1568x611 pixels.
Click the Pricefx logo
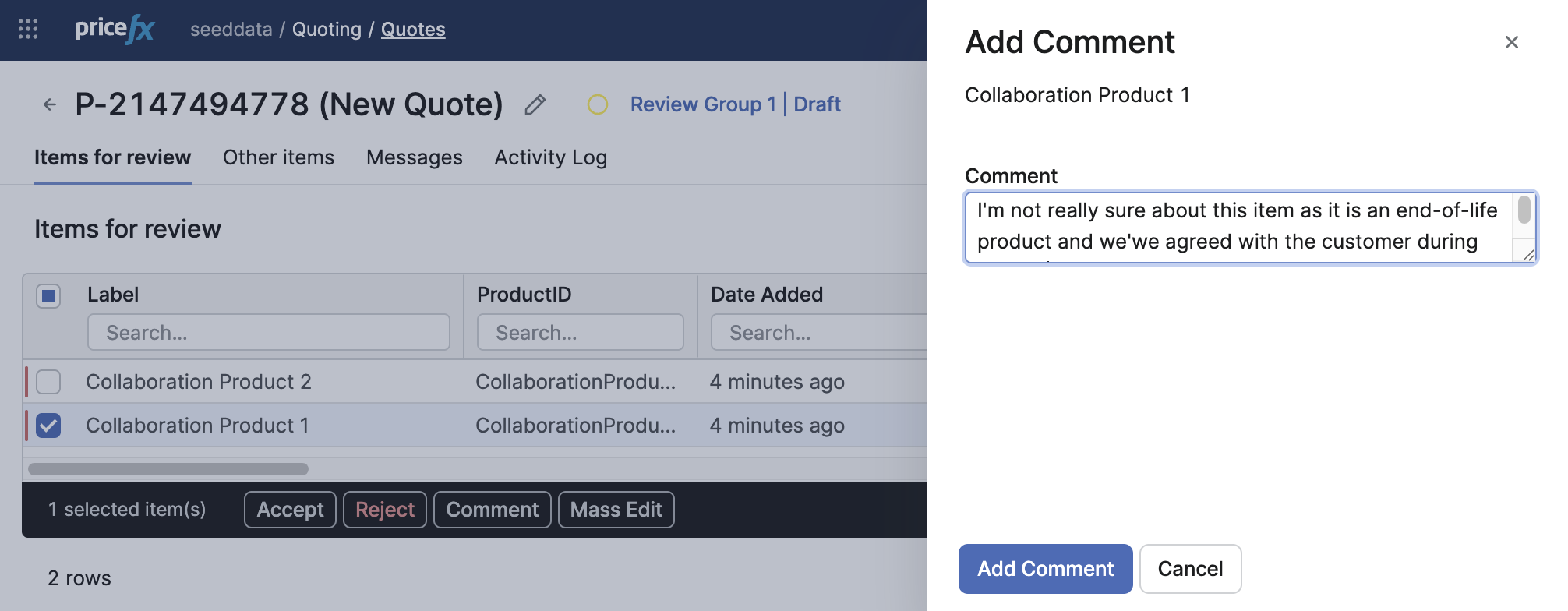click(x=115, y=30)
